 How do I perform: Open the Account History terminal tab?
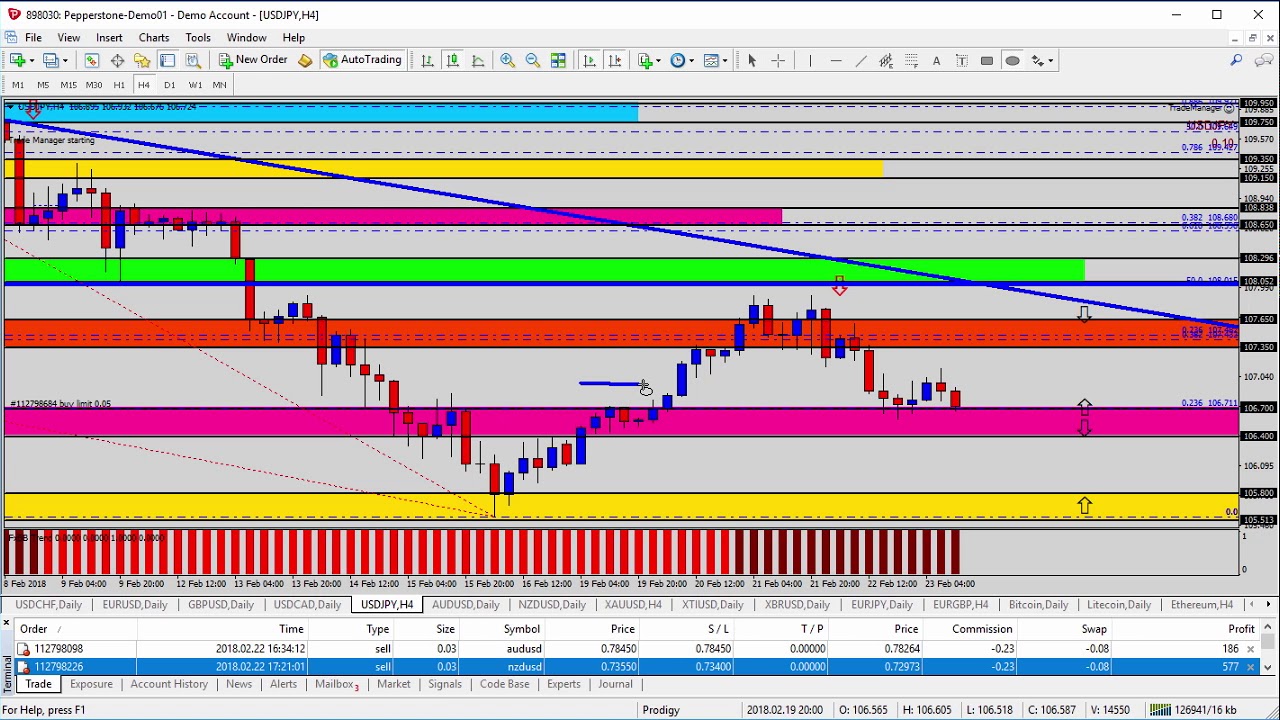(169, 684)
